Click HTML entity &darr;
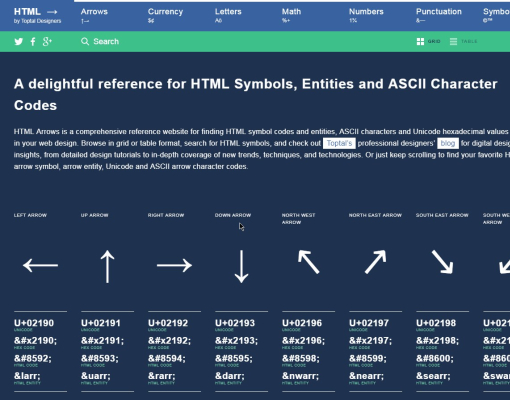Viewport: 510px width, 400px height. coord(230,376)
